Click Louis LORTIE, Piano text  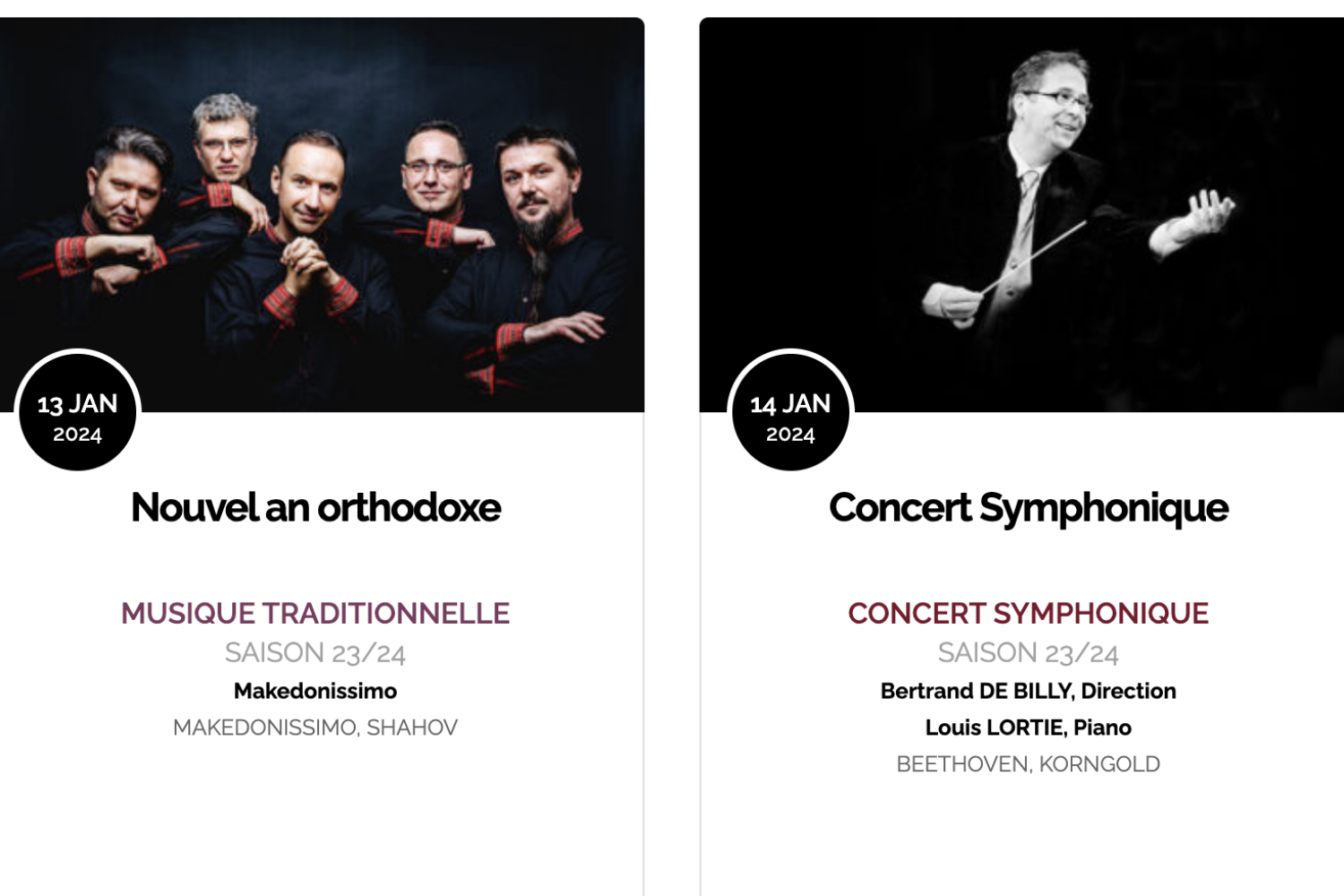click(x=1028, y=728)
